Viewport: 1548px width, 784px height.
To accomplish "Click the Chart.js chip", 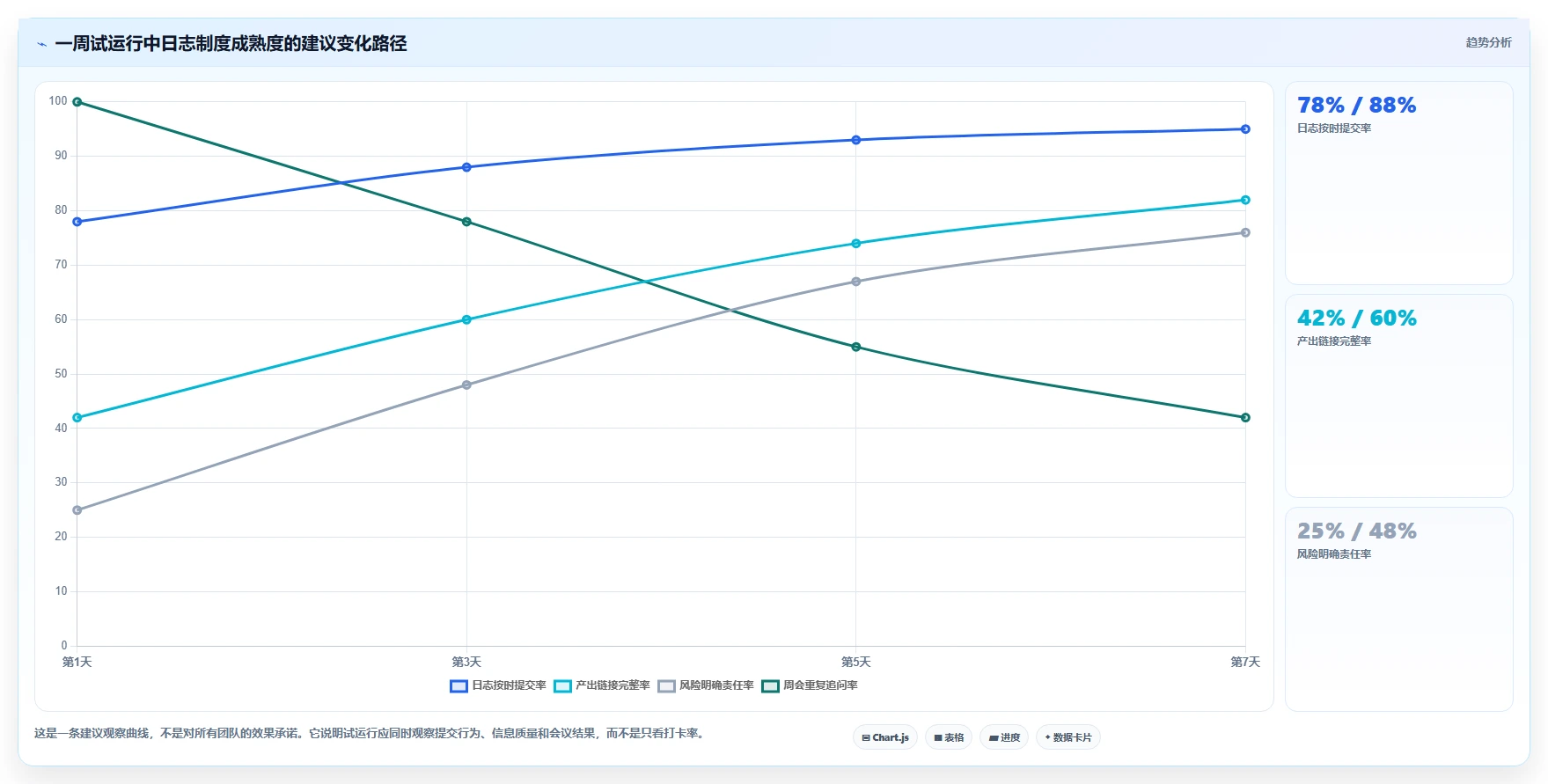I will click(x=885, y=737).
